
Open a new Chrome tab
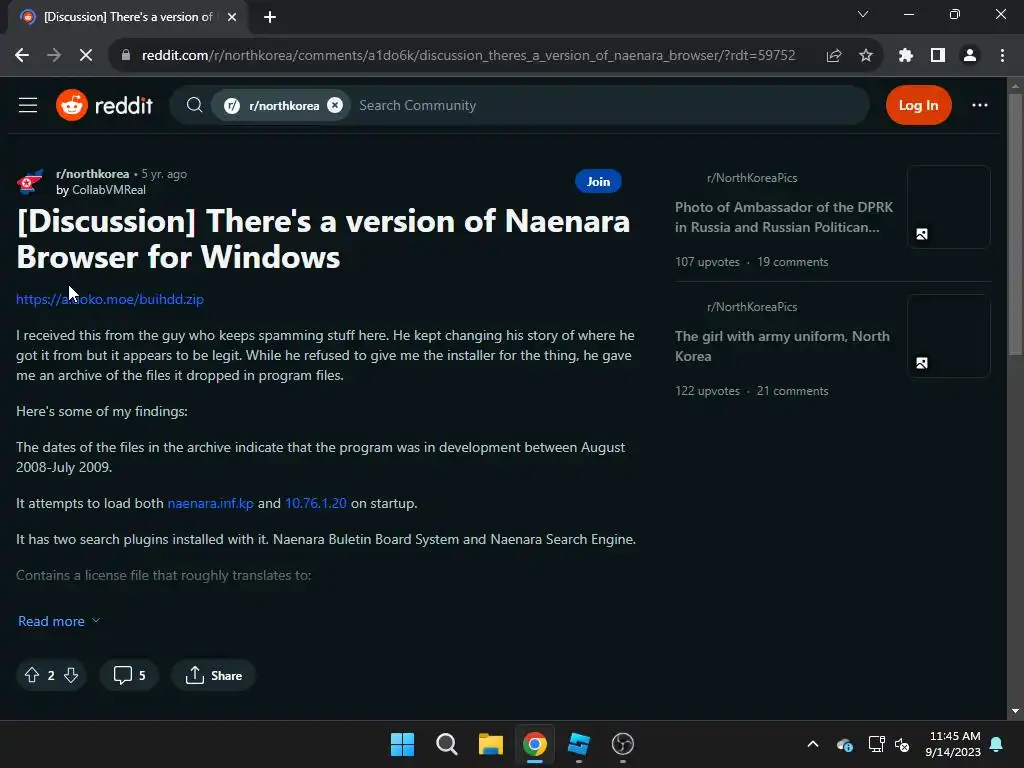click(270, 17)
